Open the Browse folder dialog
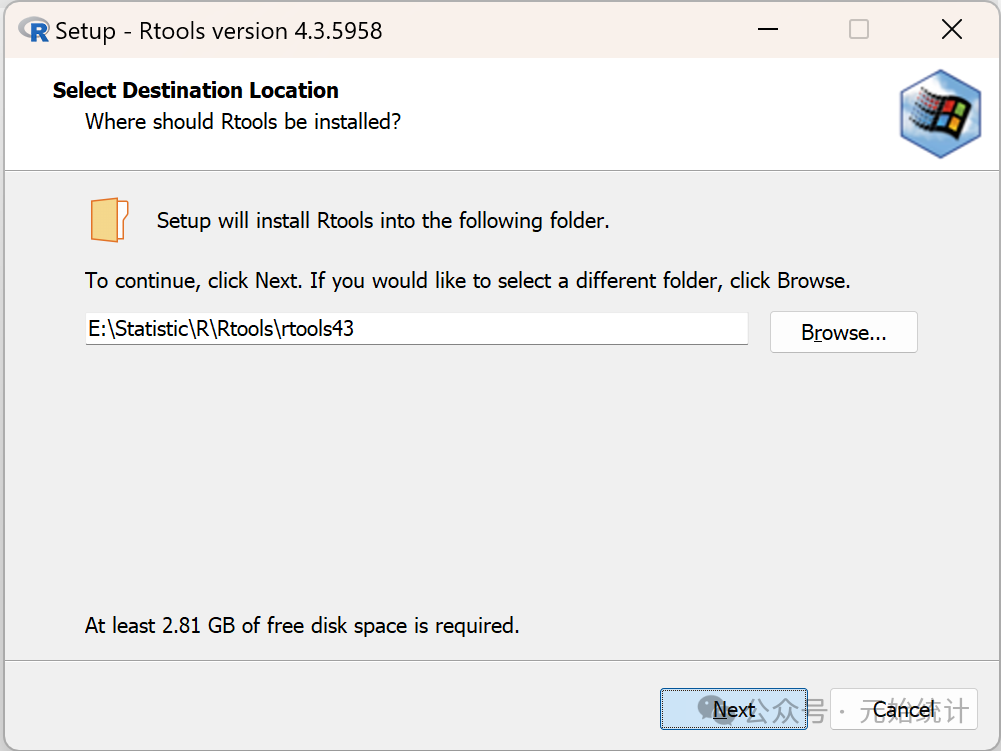The image size is (1001, 751). (843, 333)
